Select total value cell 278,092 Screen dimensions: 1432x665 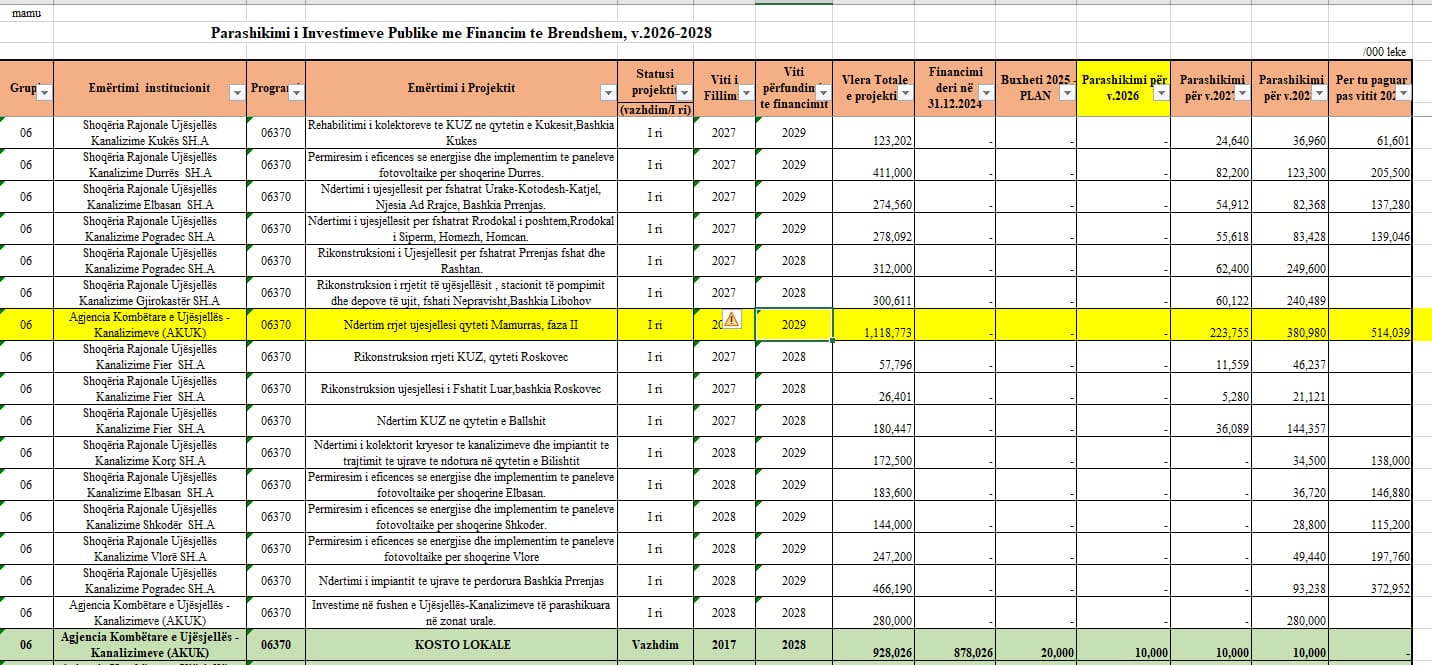pos(874,228)
